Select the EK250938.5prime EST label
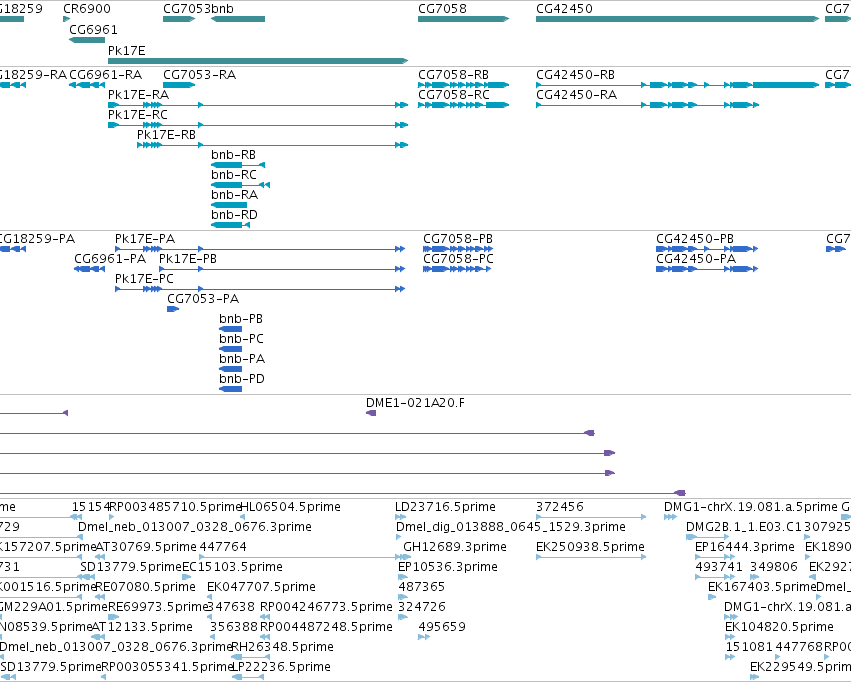Viewport: 851px width, 682px height. click(590, 547)
